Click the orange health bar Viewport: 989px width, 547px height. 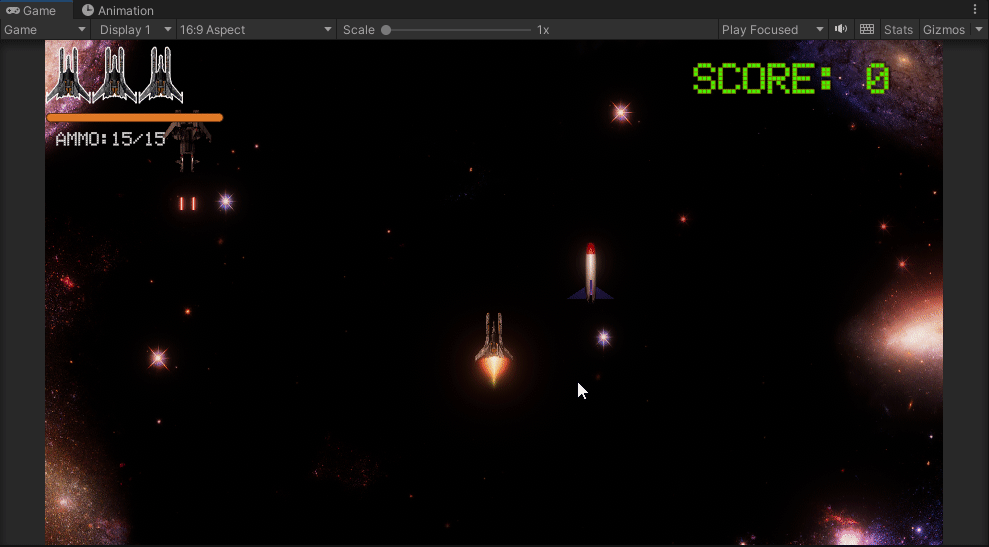(134, 117)
